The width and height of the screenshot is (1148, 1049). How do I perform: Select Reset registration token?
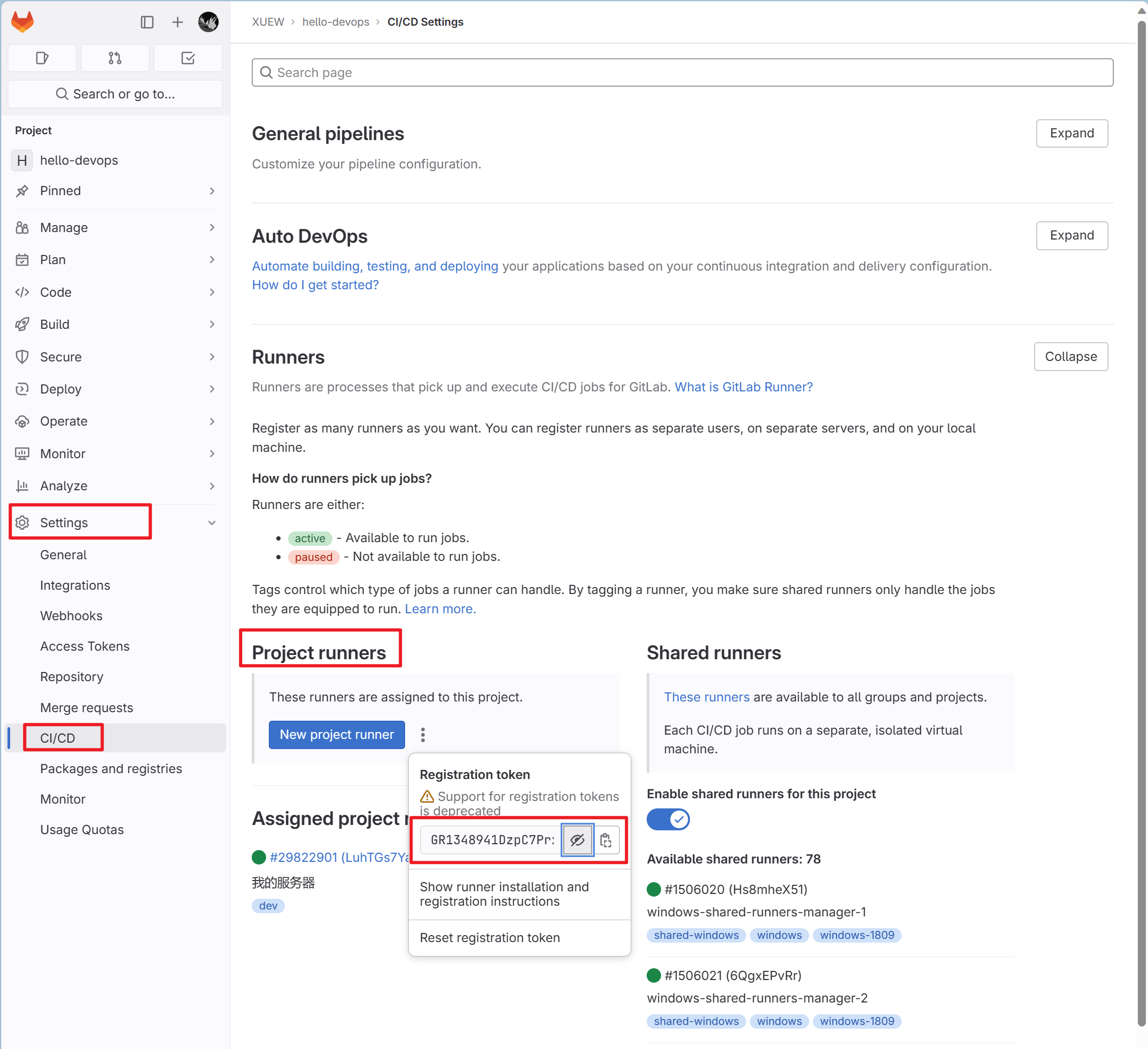pos(490,937)
